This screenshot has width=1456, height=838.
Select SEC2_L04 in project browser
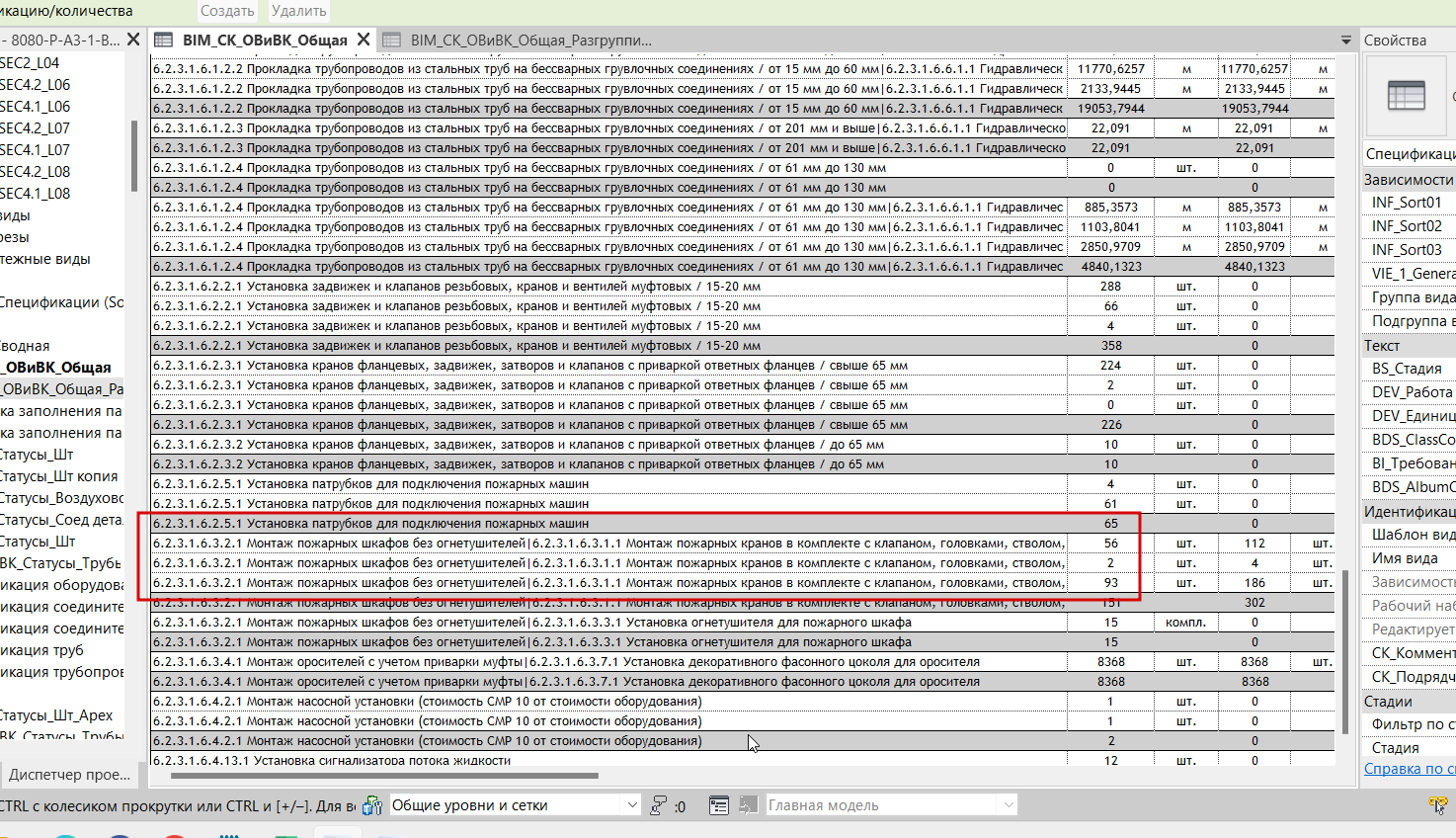[x=30, y=62]
